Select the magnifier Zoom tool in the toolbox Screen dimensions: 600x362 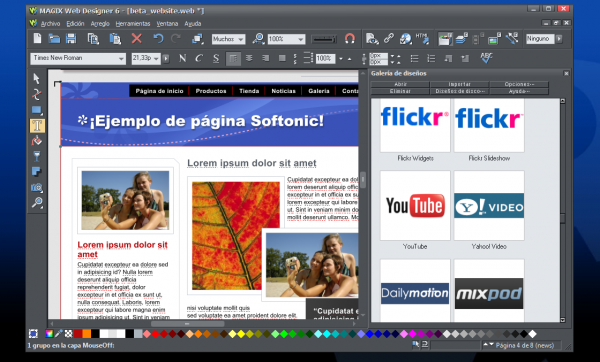pos(37,202)
